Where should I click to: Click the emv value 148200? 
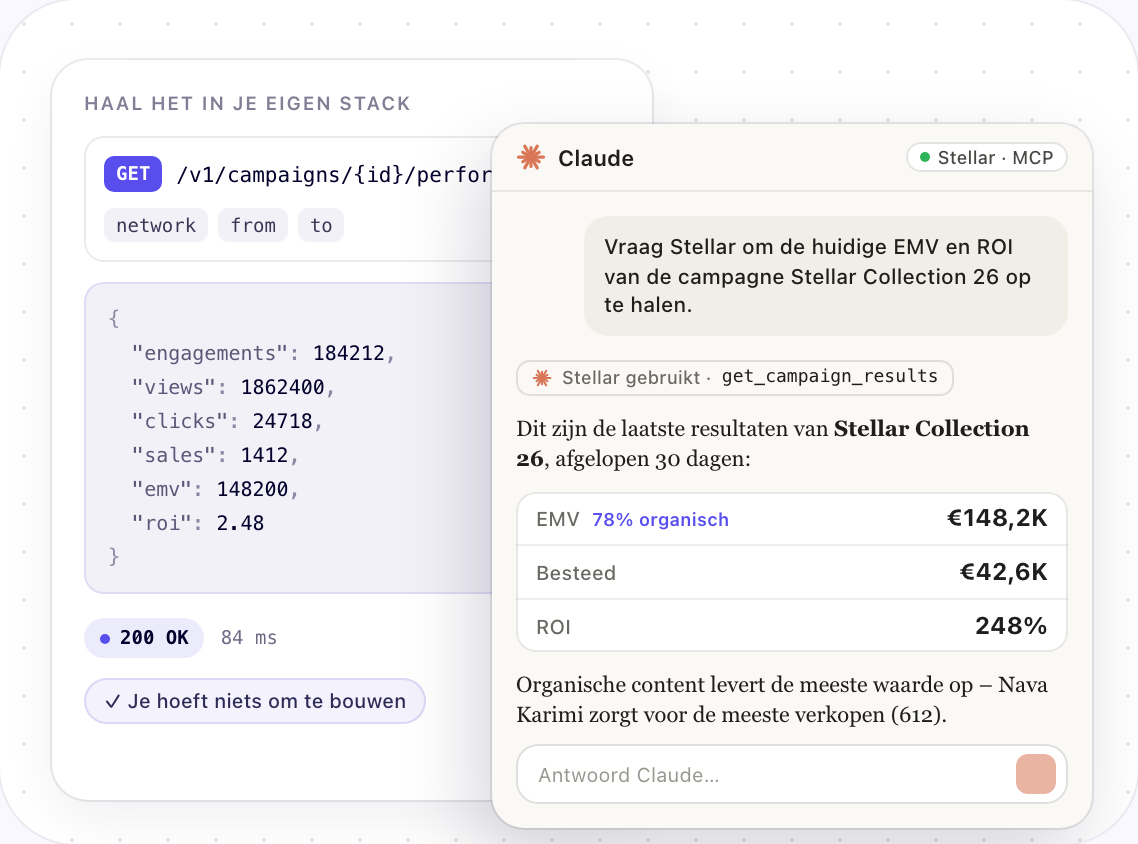point(253,490)
